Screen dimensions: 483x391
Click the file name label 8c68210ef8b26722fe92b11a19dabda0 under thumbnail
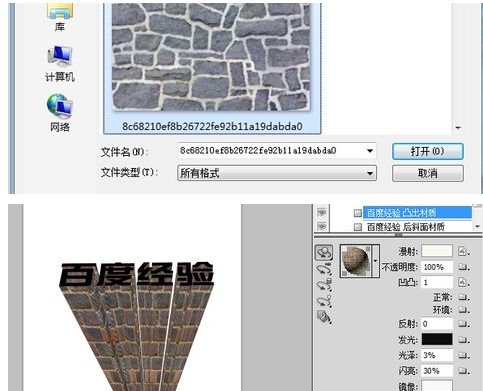tap(212, 126)
